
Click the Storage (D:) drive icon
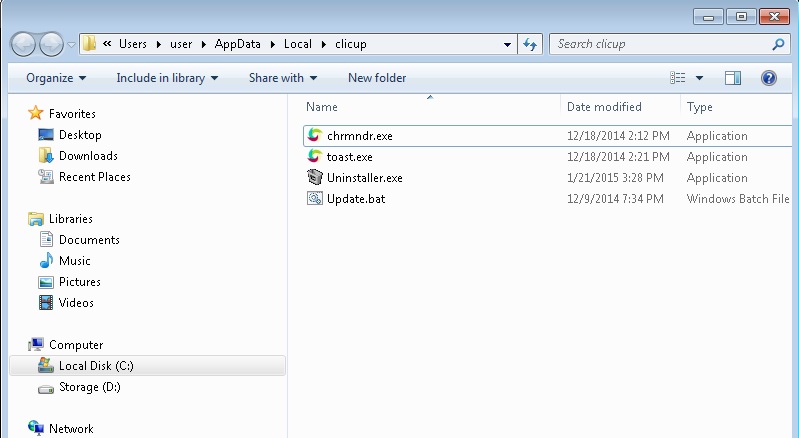[x=46, y=389]
